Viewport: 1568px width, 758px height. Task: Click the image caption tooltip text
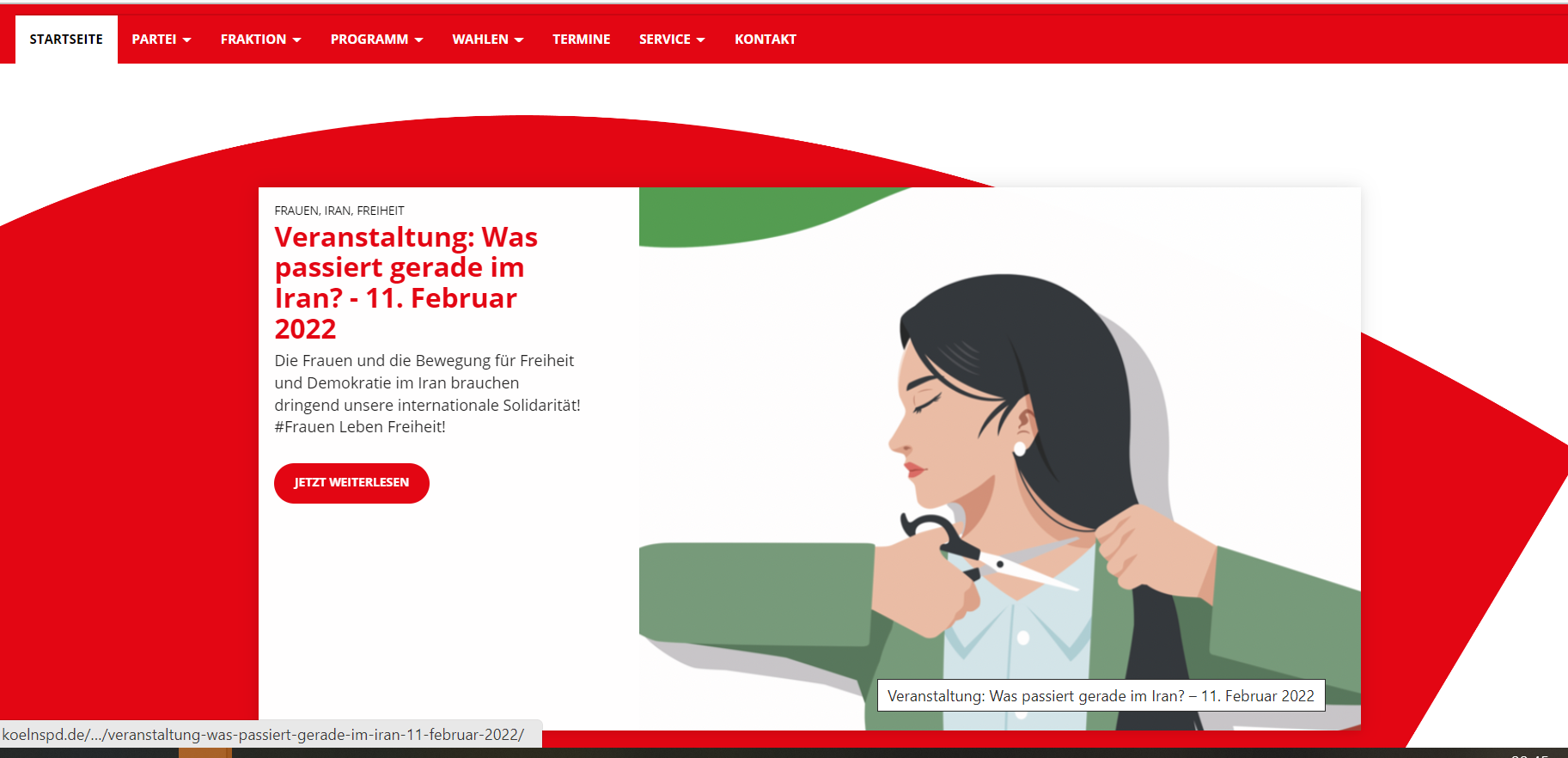(1101, 696)
